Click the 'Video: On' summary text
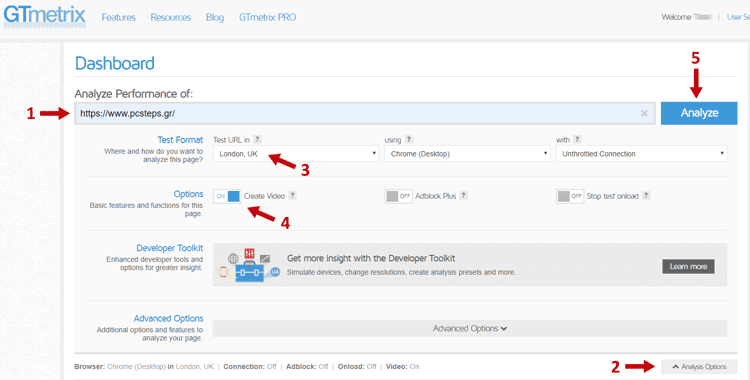This screenshot has width=750, height=380. 402,367
